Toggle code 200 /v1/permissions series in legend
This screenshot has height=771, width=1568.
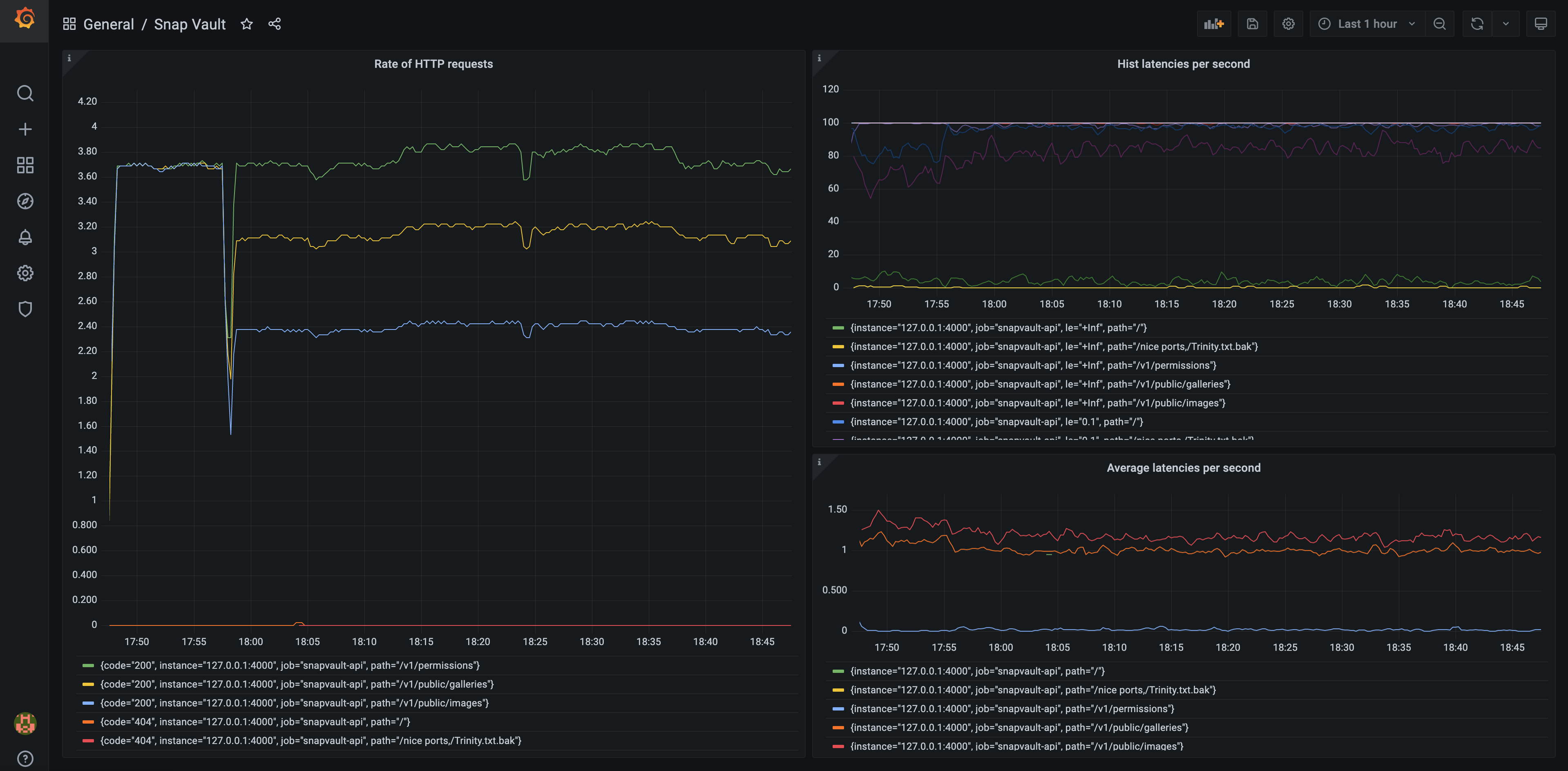290,665
